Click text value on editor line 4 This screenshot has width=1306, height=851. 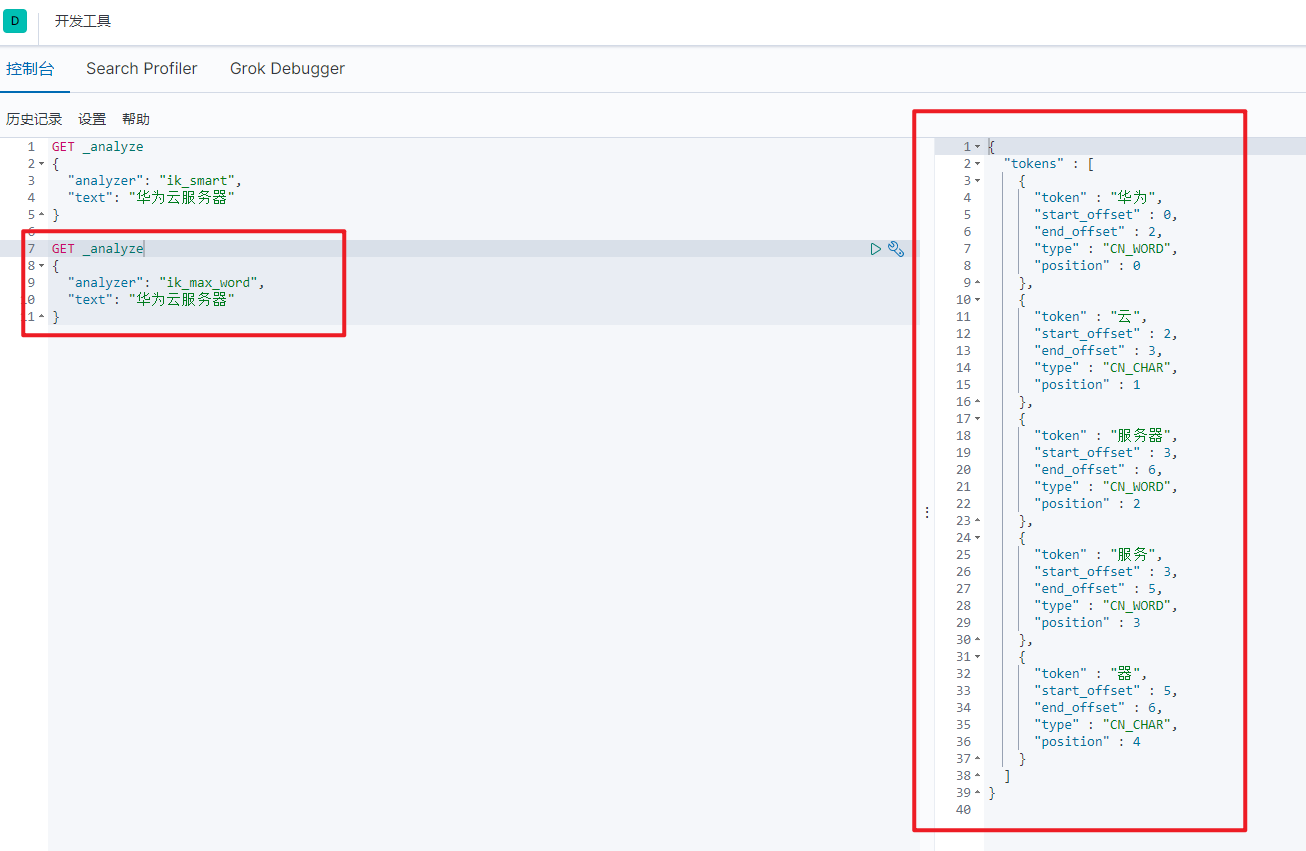point(181,198)
